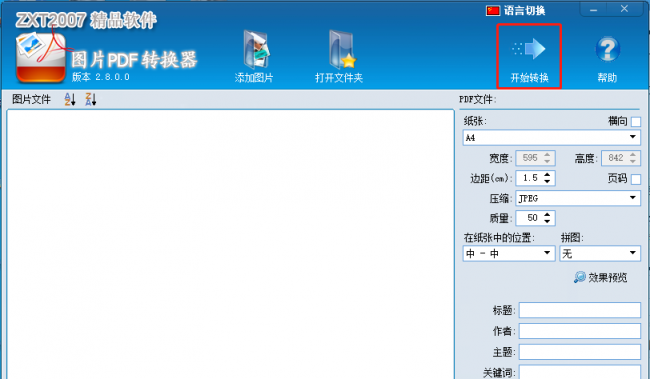The width and height of the screenshot is (650, 379).
Task: Click the 效果预览 magnifier preview icon
Action: (580, 277)
